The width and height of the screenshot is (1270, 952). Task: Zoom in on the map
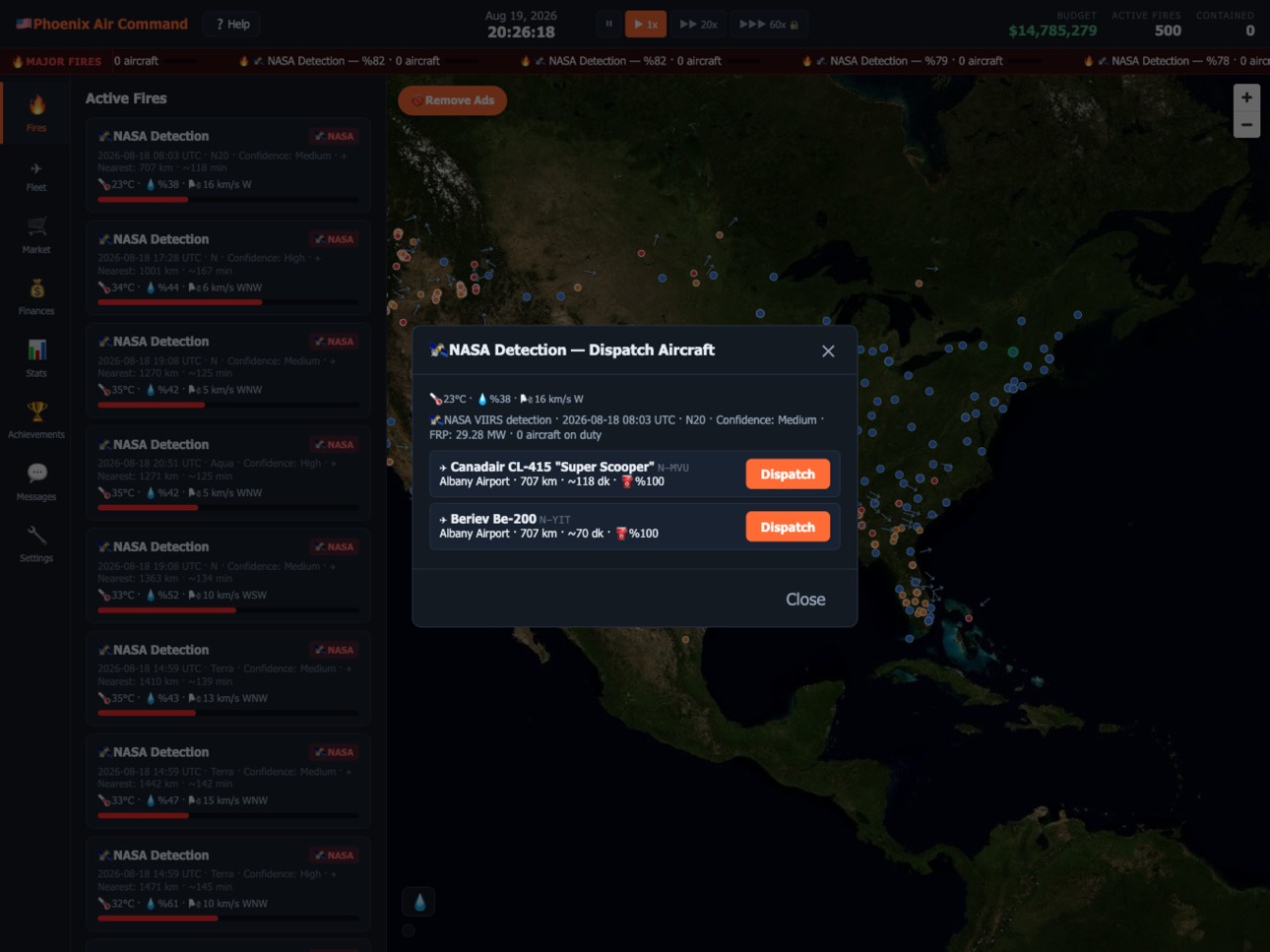1246,97
